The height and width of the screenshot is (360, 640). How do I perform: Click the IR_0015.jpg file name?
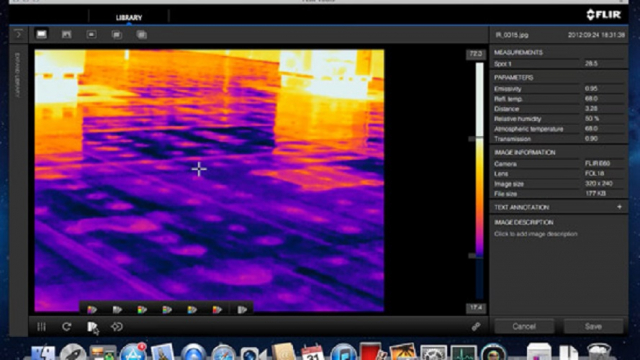pos(512,35)
